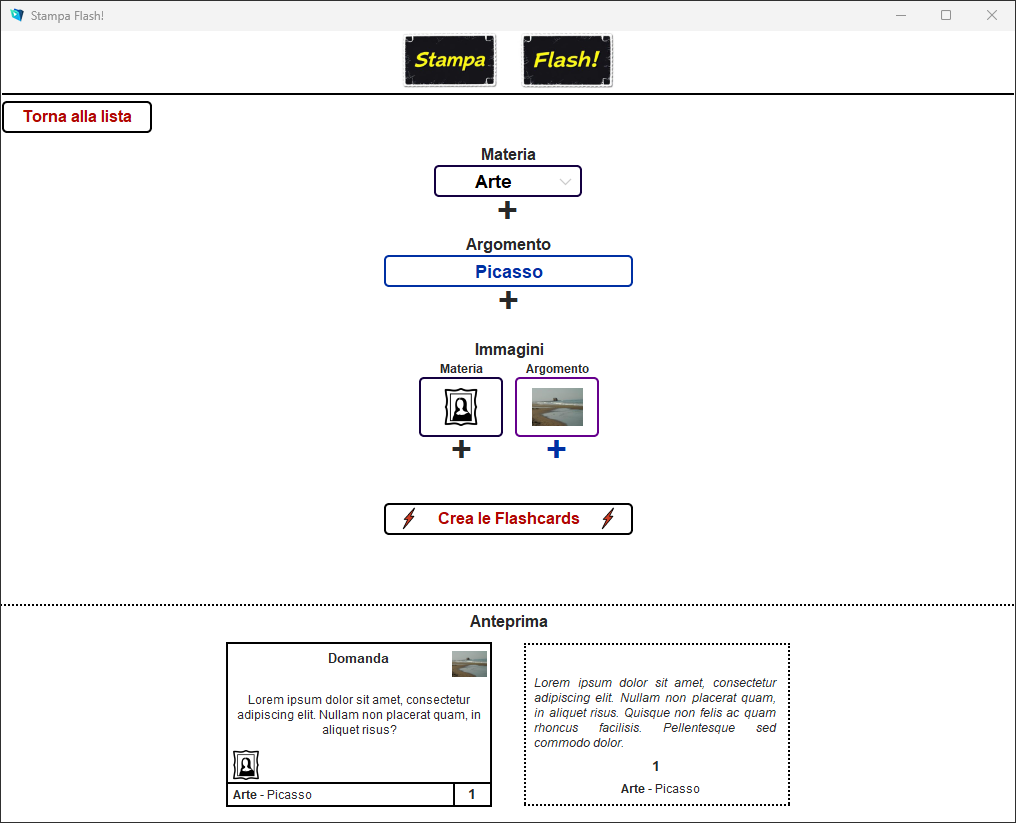This screenshot has height=823, width=1016.
Task: Click Torna alla lista button
Action: 77,117
